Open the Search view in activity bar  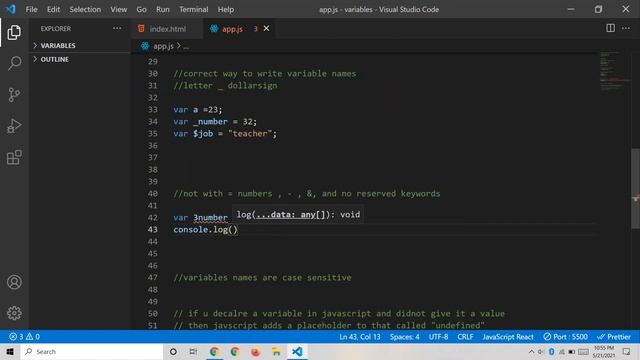coord(14,64)
